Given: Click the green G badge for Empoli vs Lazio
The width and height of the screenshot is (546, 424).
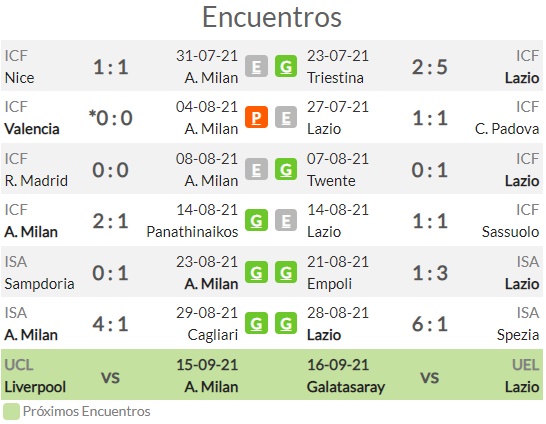Looking at the screenshot, I should (x=286, y=272).
